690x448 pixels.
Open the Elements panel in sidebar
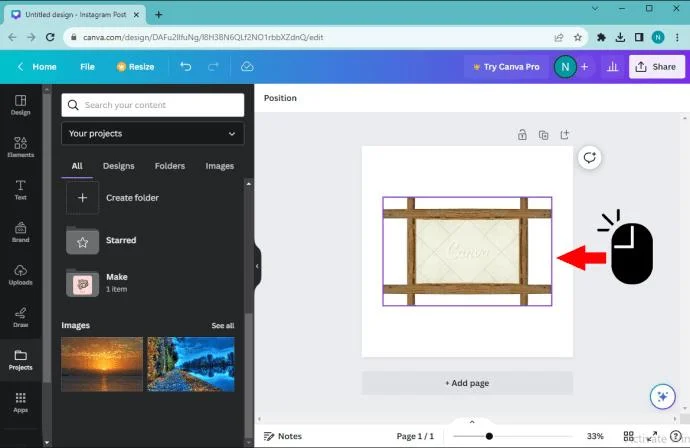pyautogui.click(x=20, y=147)
